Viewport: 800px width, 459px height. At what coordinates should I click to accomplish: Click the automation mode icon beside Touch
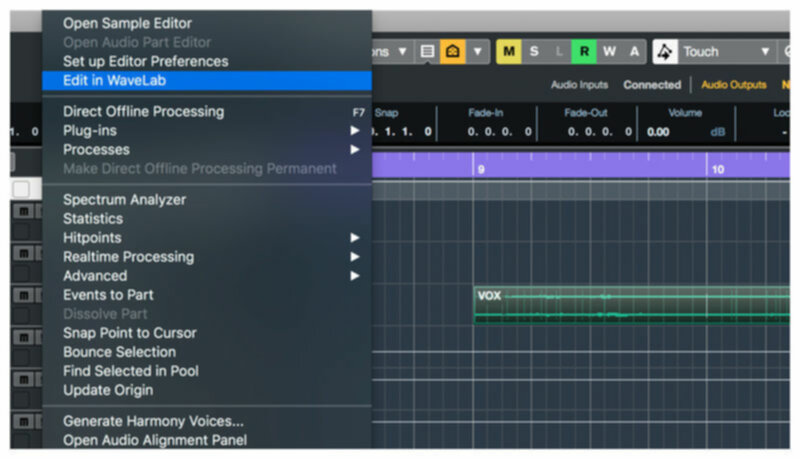point(664,51)
